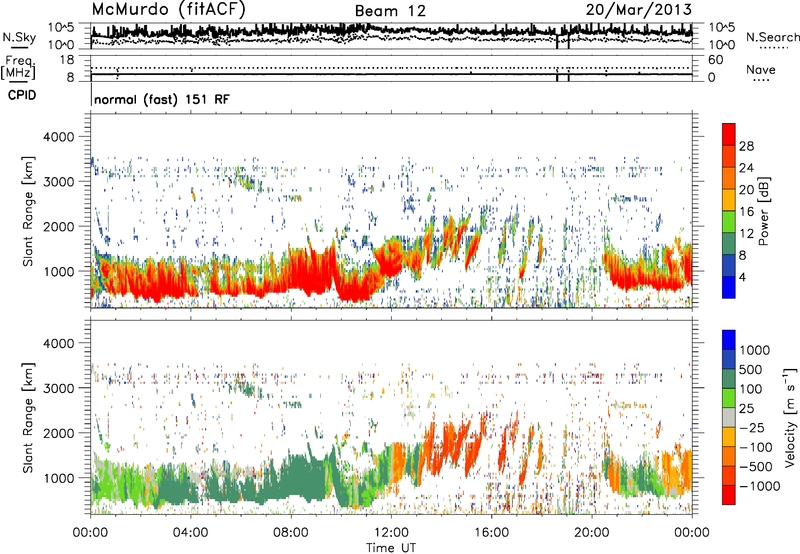Click velocity colorbar tick '1000'
The image size is (800, 554).
click(x=755, y=350)
